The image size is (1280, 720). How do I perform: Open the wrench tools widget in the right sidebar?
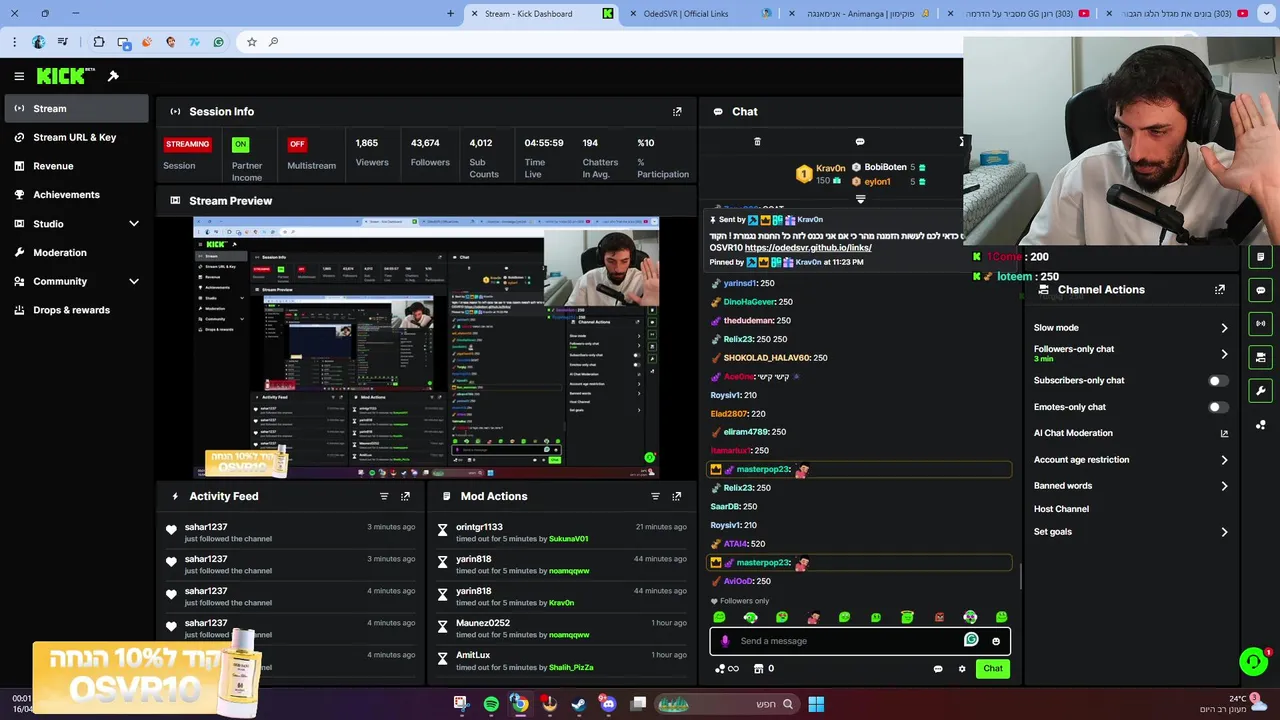1260,391
